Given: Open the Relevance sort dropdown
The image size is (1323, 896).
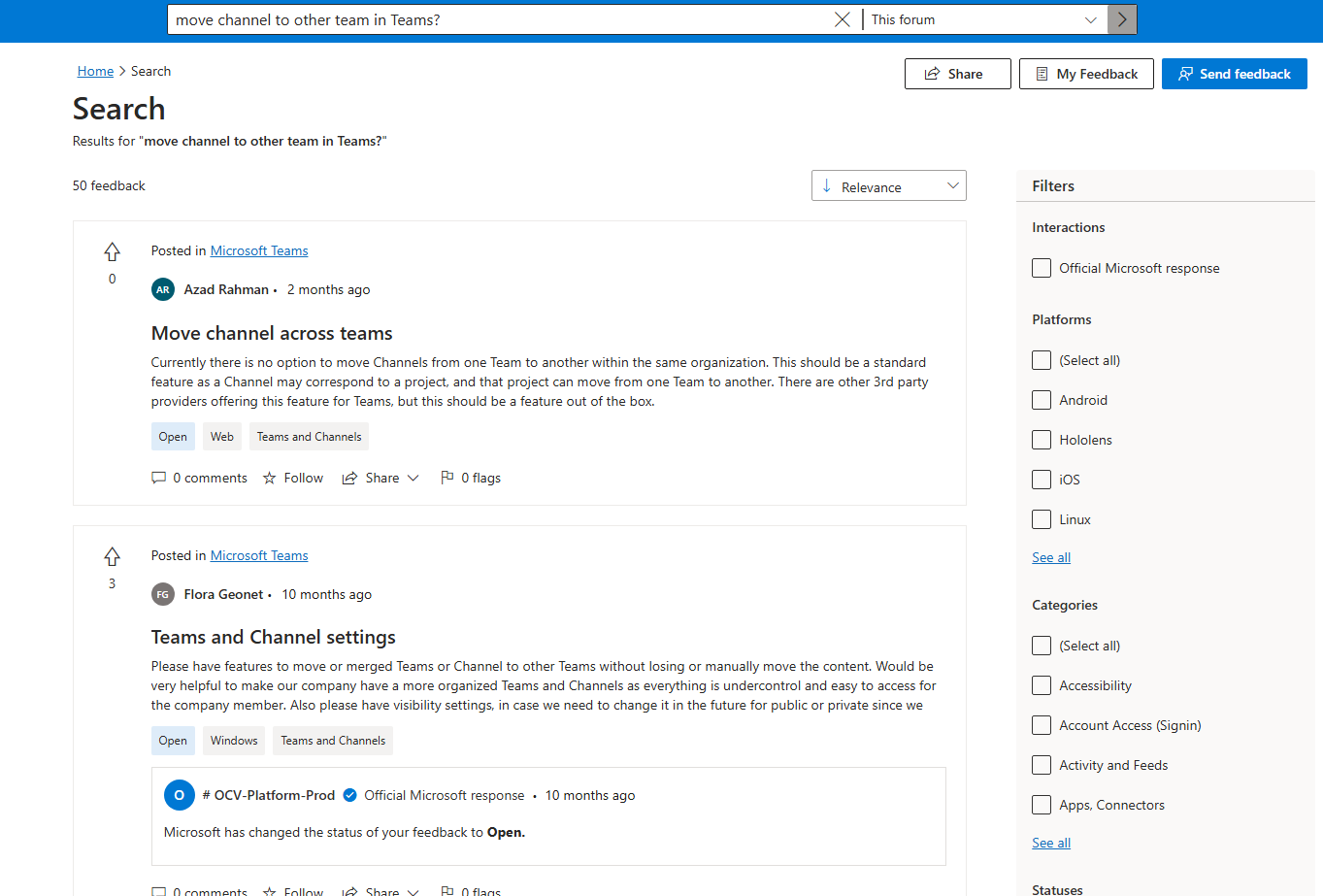Looking at the screenshot, I should [x=889, y=186].
